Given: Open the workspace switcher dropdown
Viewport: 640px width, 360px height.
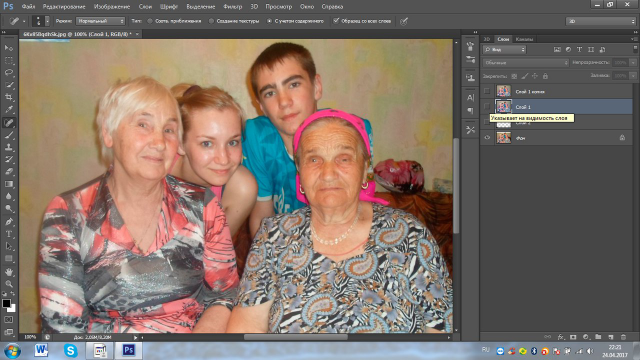Looking at the screenshot, I should (601, 21).
